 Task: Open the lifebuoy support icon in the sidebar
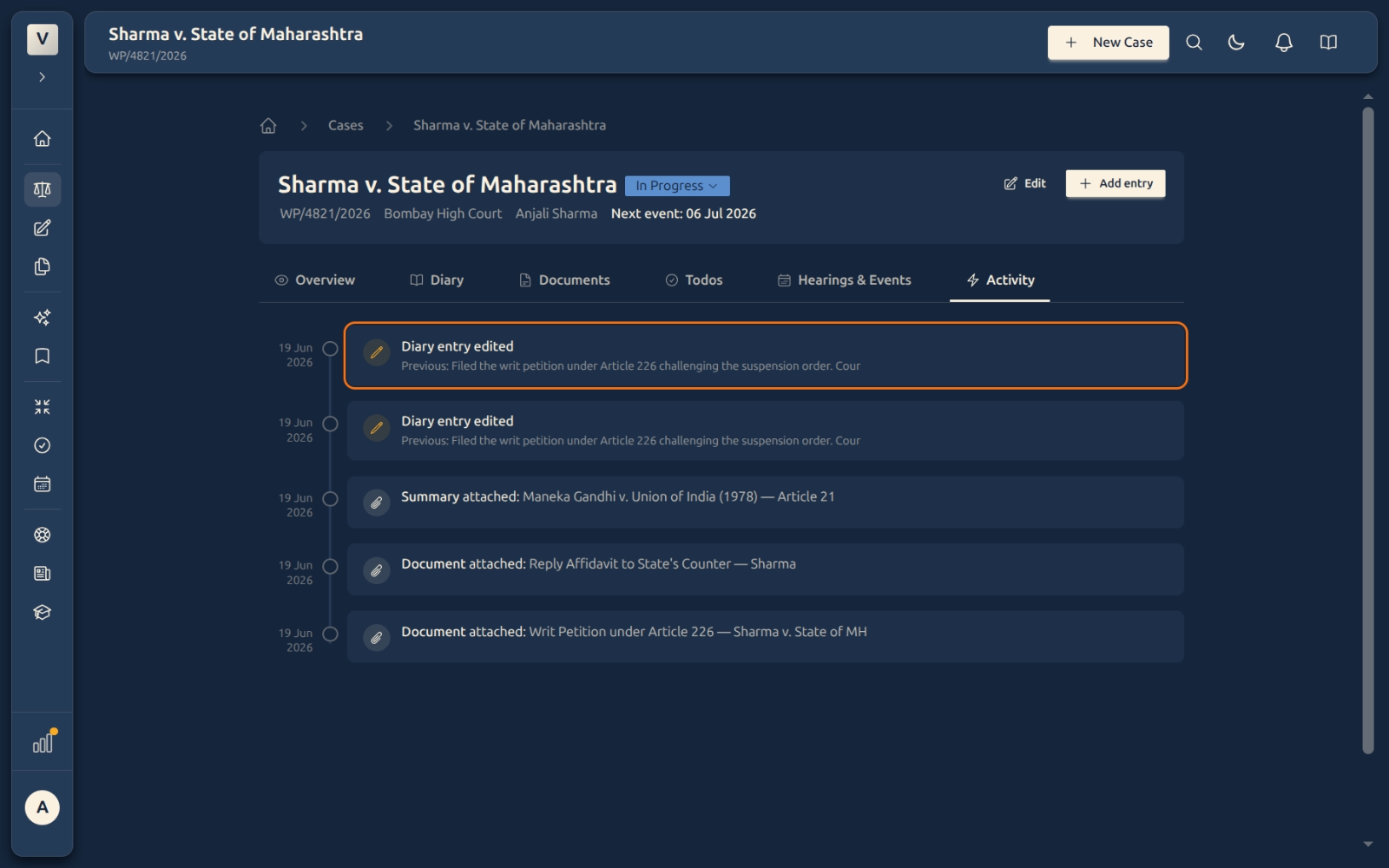click(42, 535)
